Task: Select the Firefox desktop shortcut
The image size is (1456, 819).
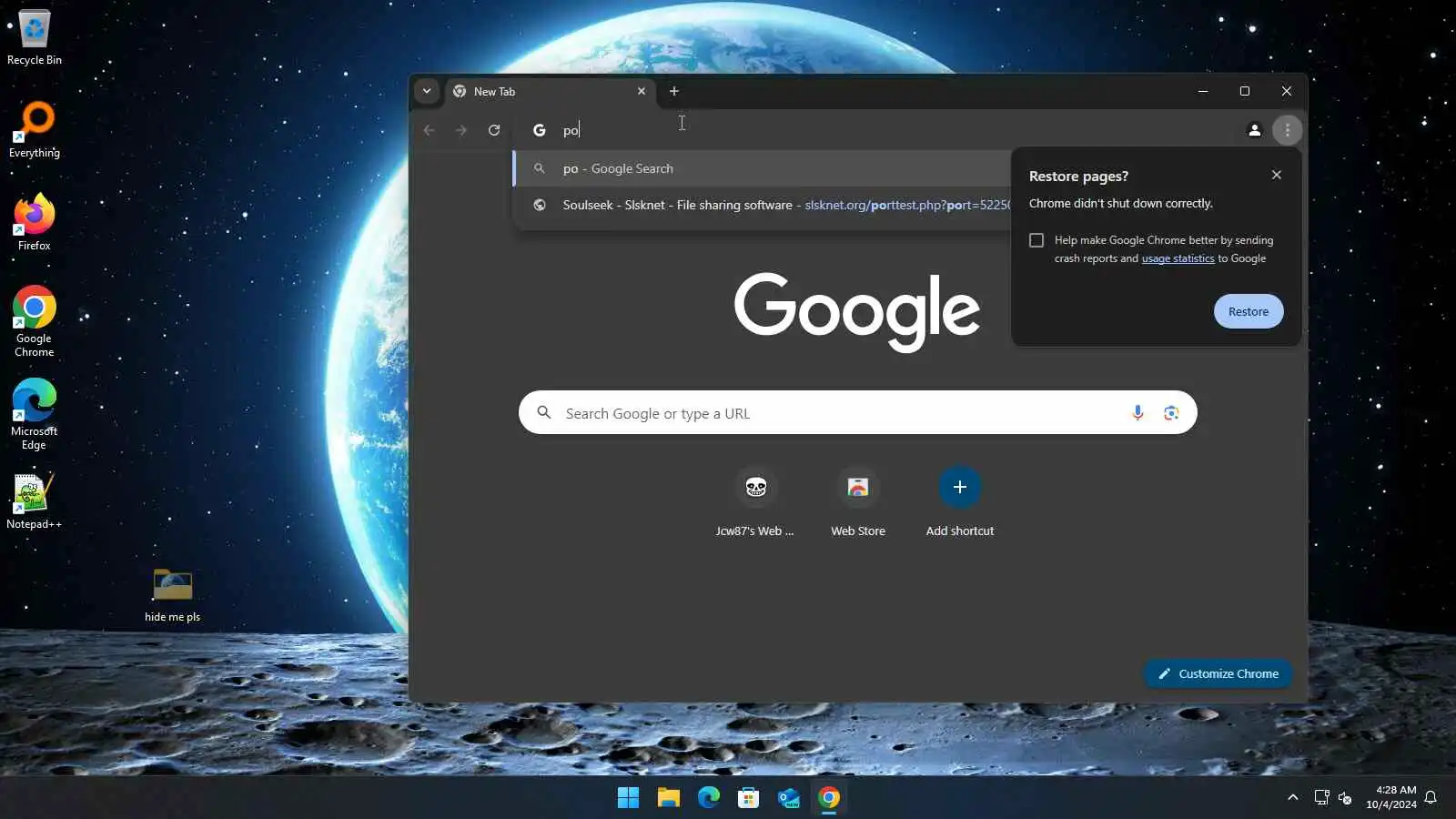Action: pos(35,223)
